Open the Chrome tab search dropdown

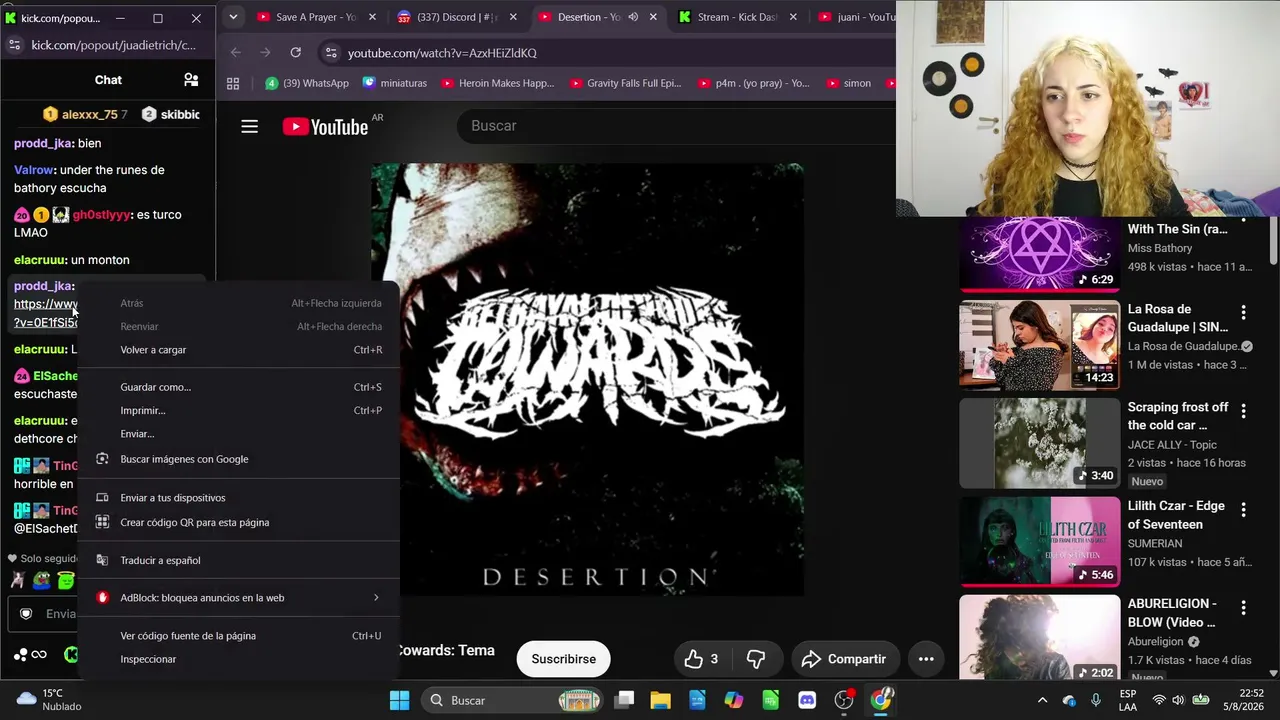point(233,17)
